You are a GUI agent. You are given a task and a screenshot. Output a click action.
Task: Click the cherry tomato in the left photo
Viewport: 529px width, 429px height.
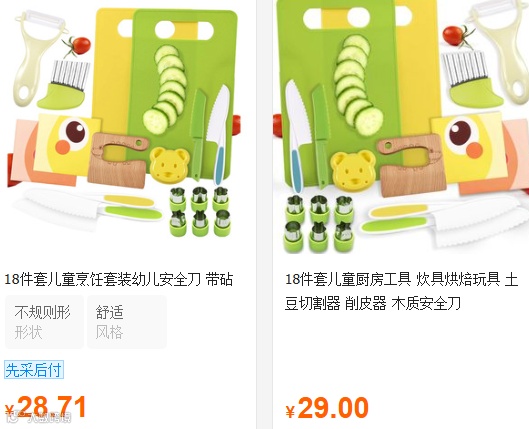coord(78,46)
